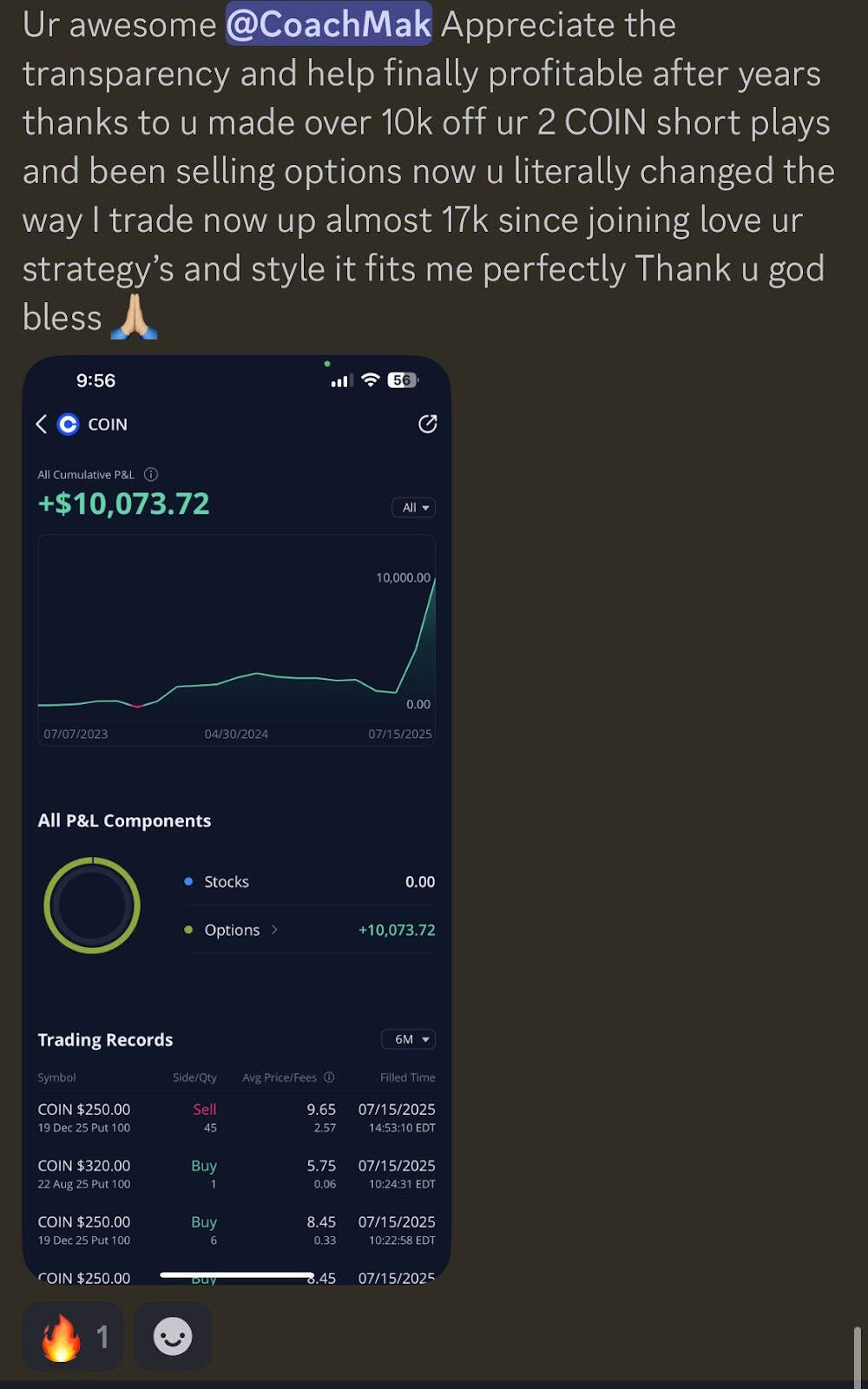This screenshot has width=868, height=1389.
Task: Click the add reaction smiley button
Action: point(173,1337)
